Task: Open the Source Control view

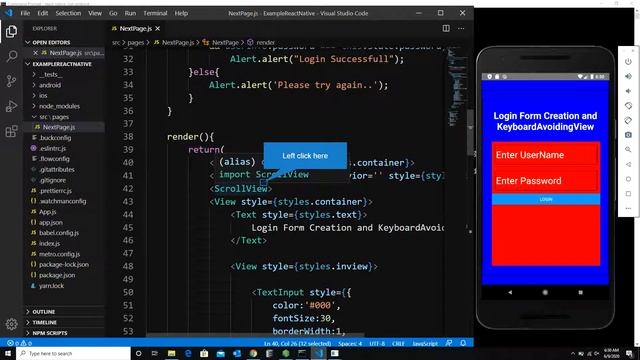Action: click(11, 81)
